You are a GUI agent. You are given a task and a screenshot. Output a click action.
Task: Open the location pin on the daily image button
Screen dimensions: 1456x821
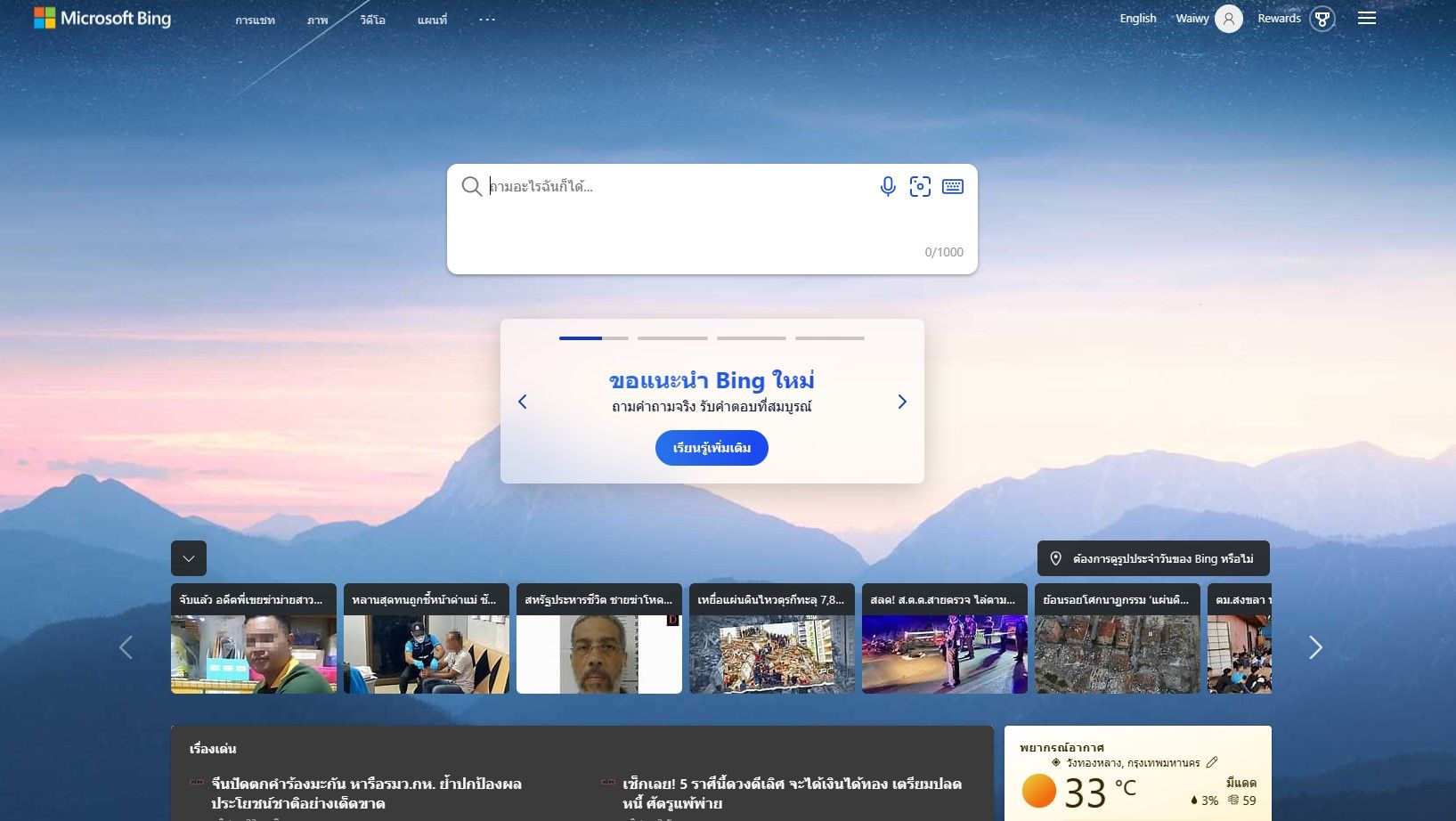click(1055, 558)
